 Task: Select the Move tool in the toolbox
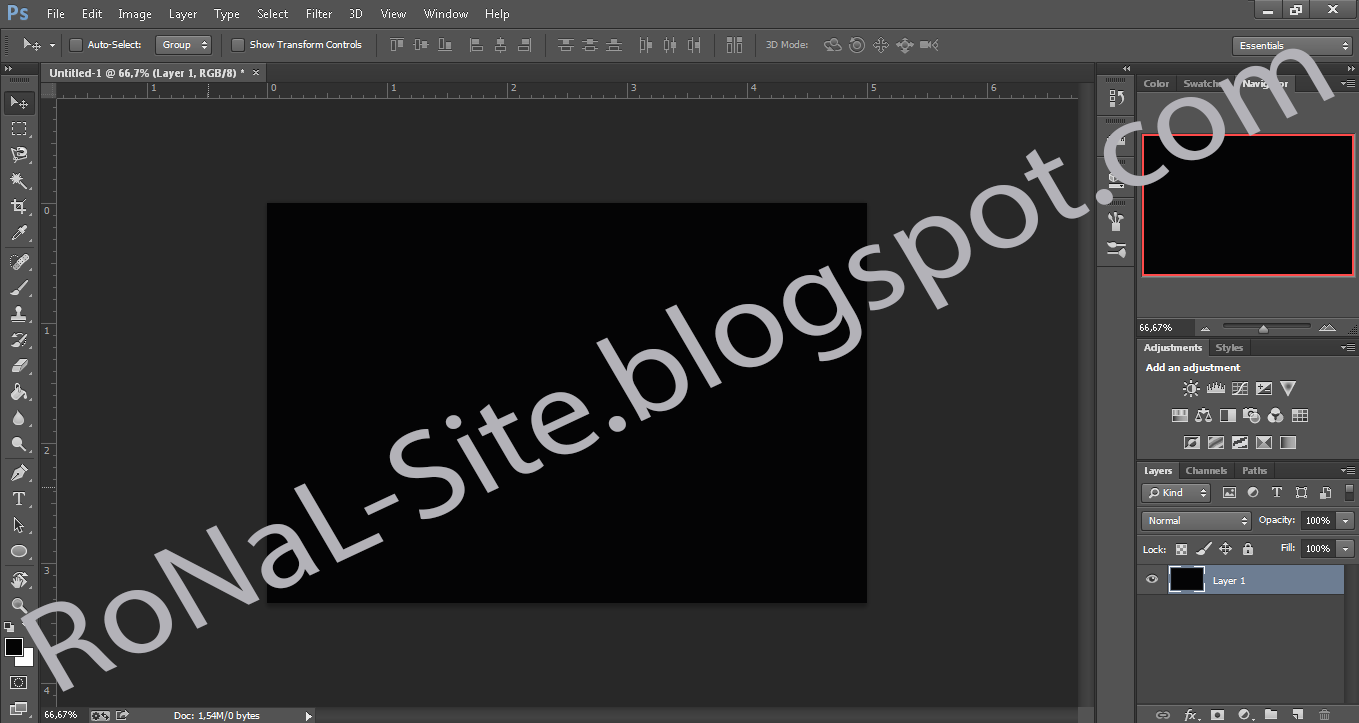(x=19, y=102)
